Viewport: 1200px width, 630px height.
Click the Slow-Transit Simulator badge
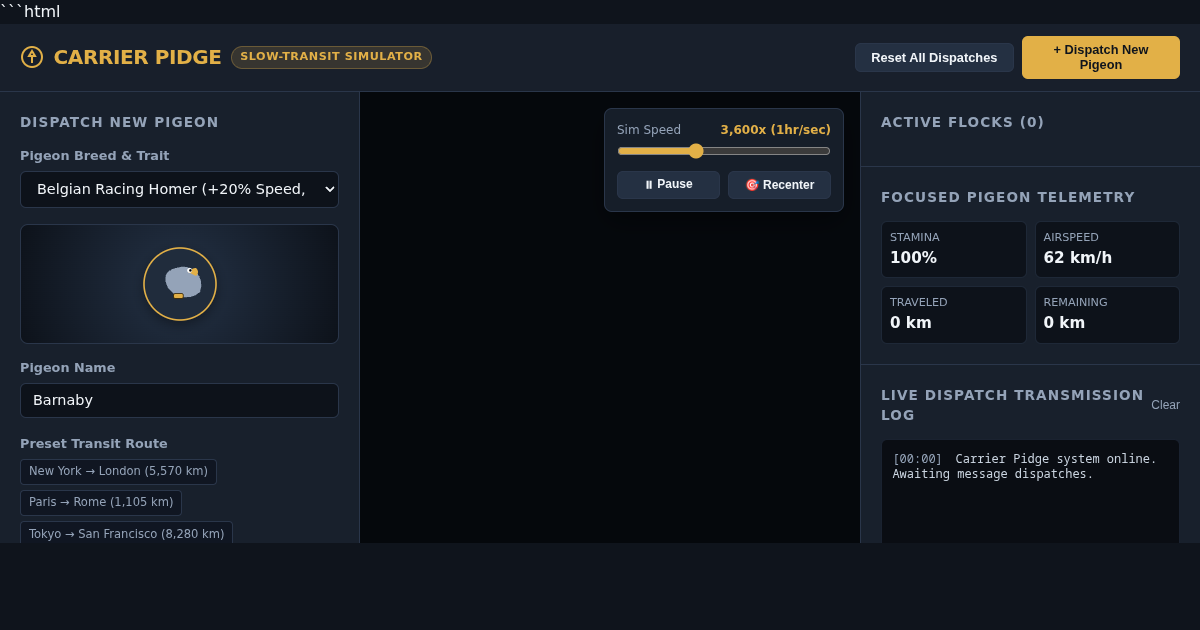point(331,57)
